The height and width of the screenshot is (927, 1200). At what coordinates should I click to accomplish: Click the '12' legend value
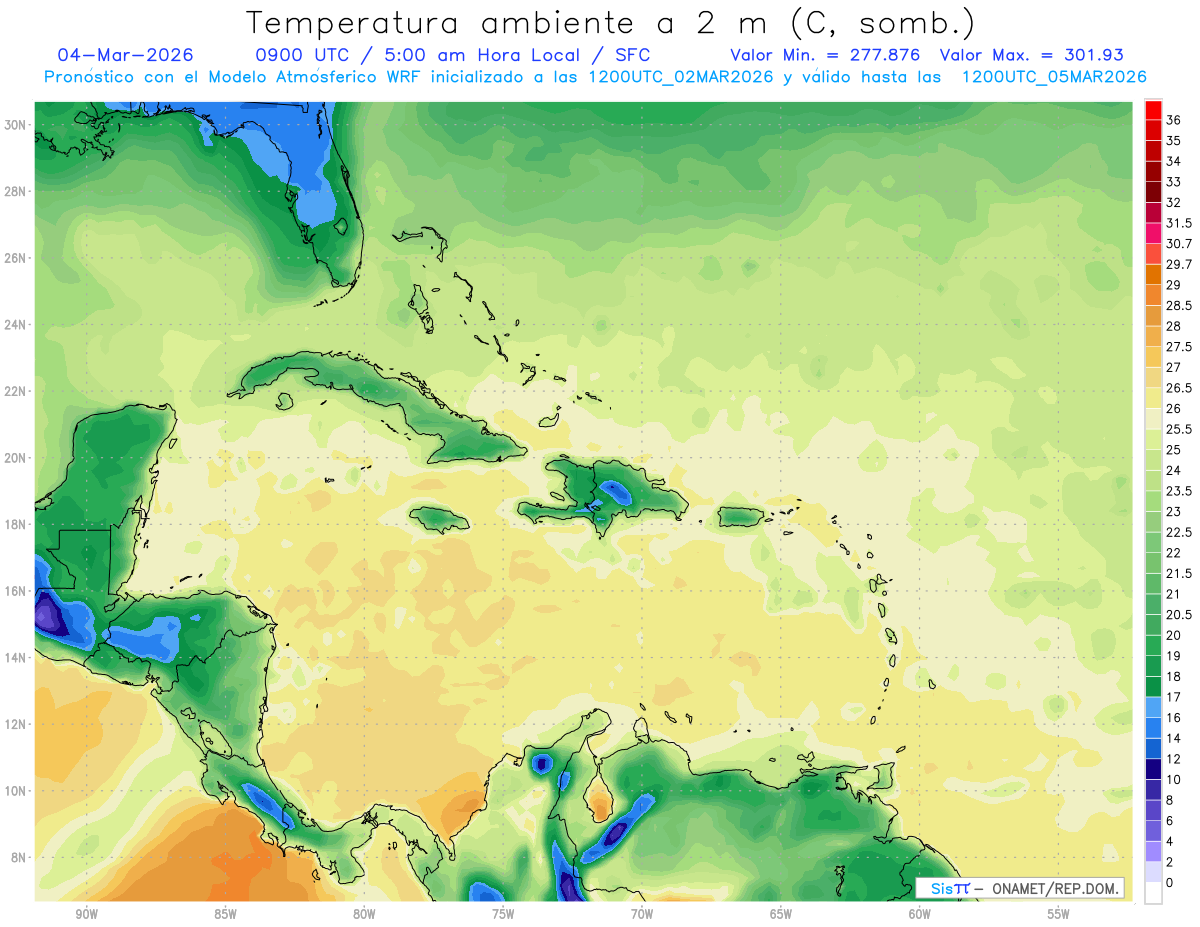tap(1174, 759)
